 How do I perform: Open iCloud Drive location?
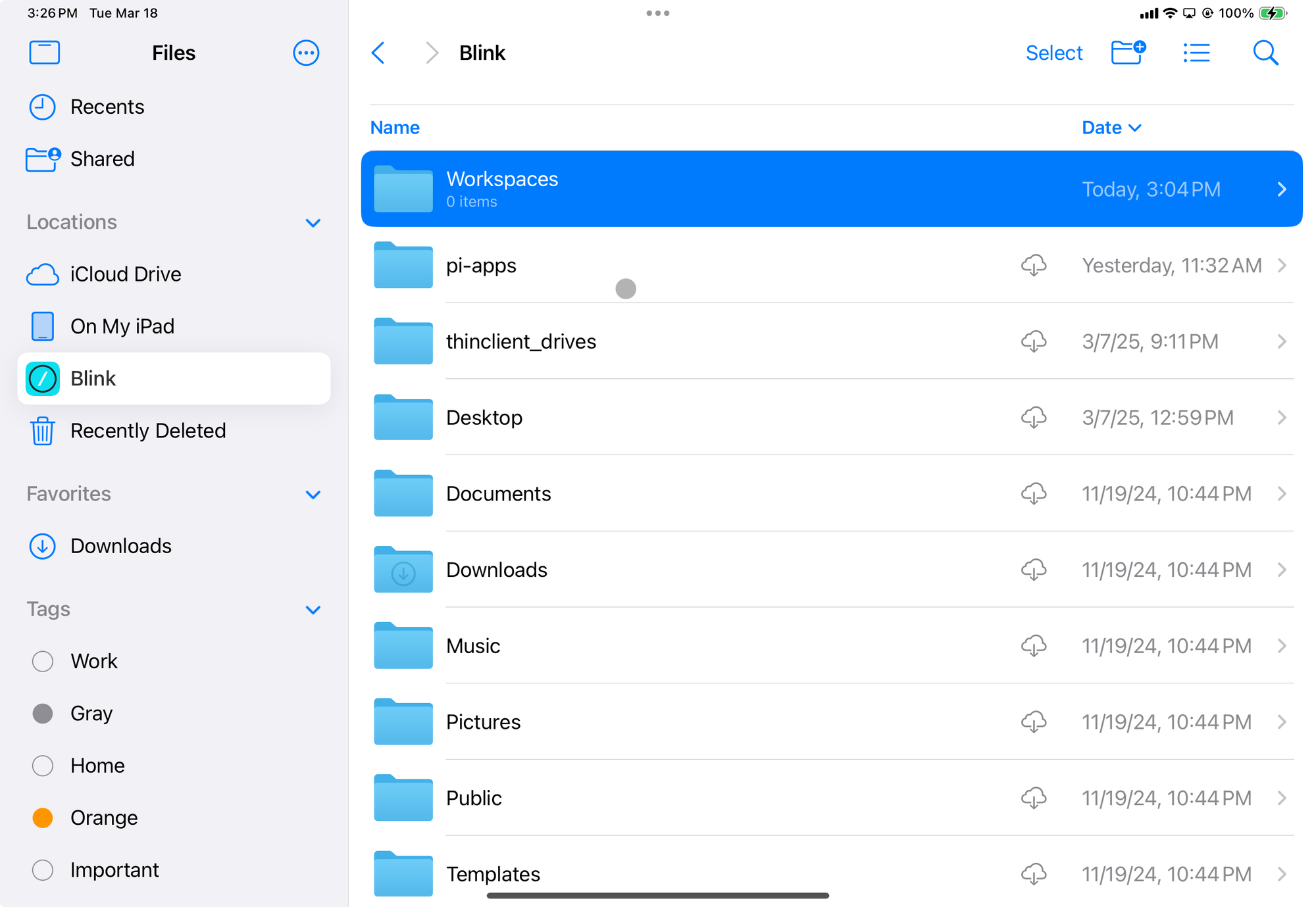[174, 274]
